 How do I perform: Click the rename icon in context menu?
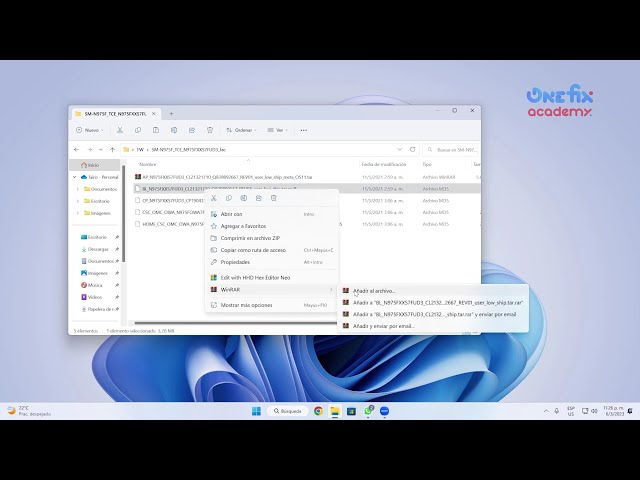coord(244,198)
